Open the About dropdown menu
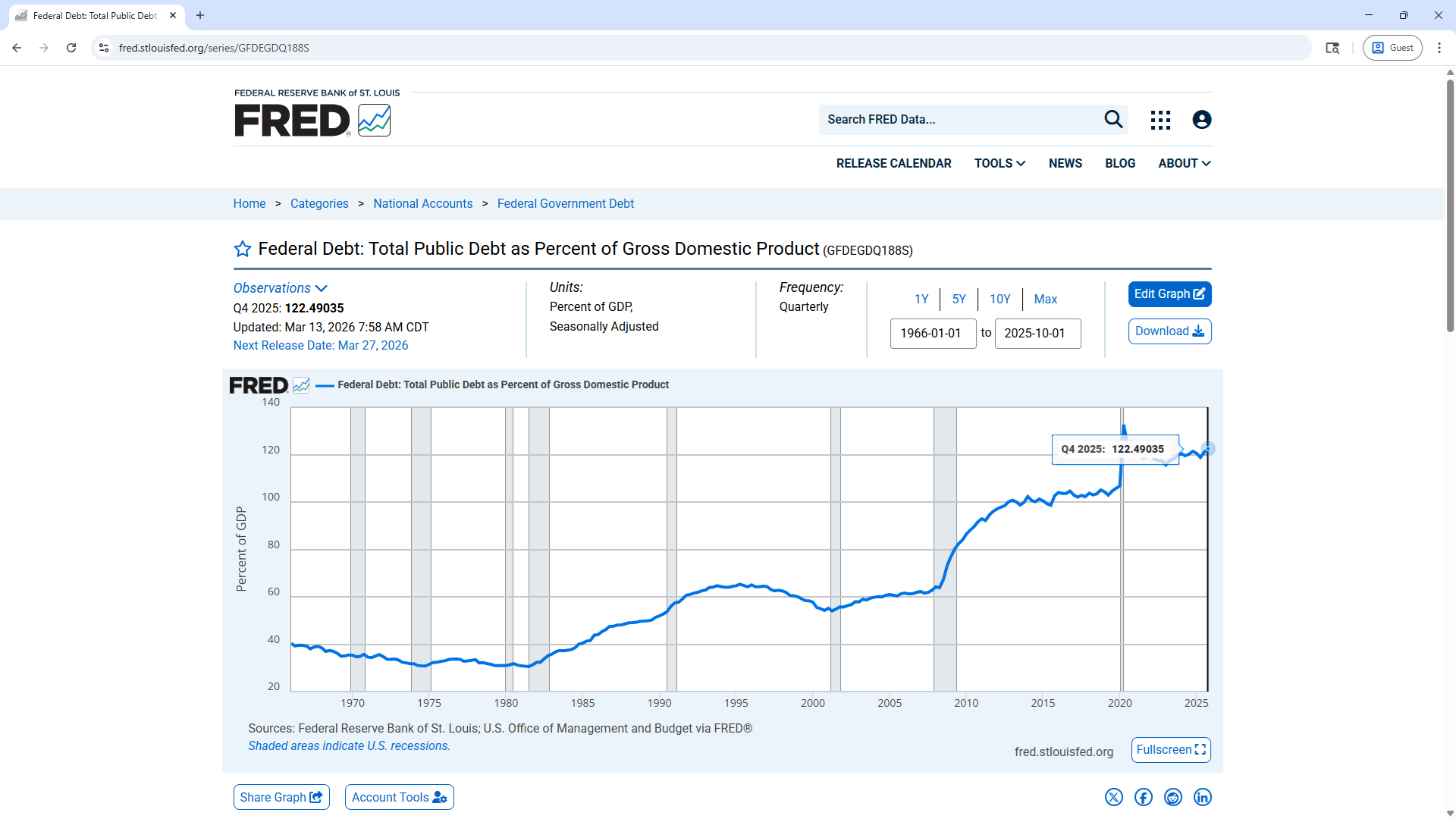 point(1184,163)
